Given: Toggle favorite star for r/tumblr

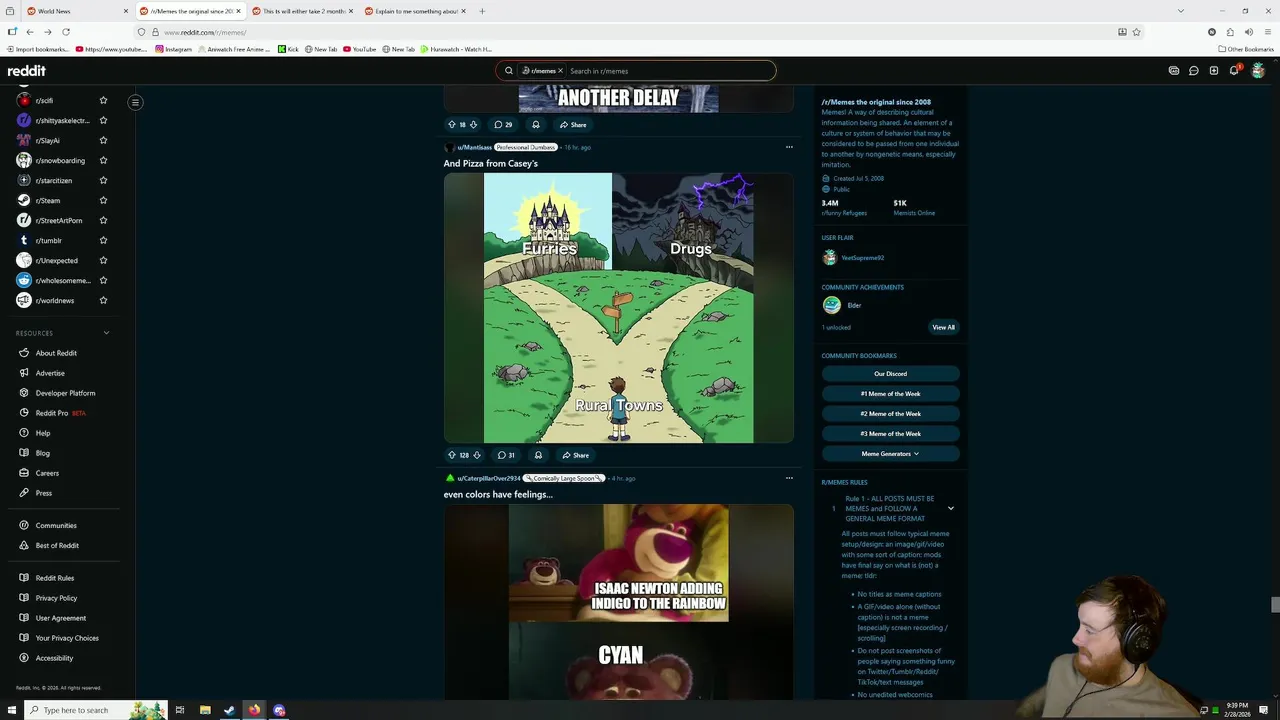Looking at the screenshot, I should coord(103,240).
